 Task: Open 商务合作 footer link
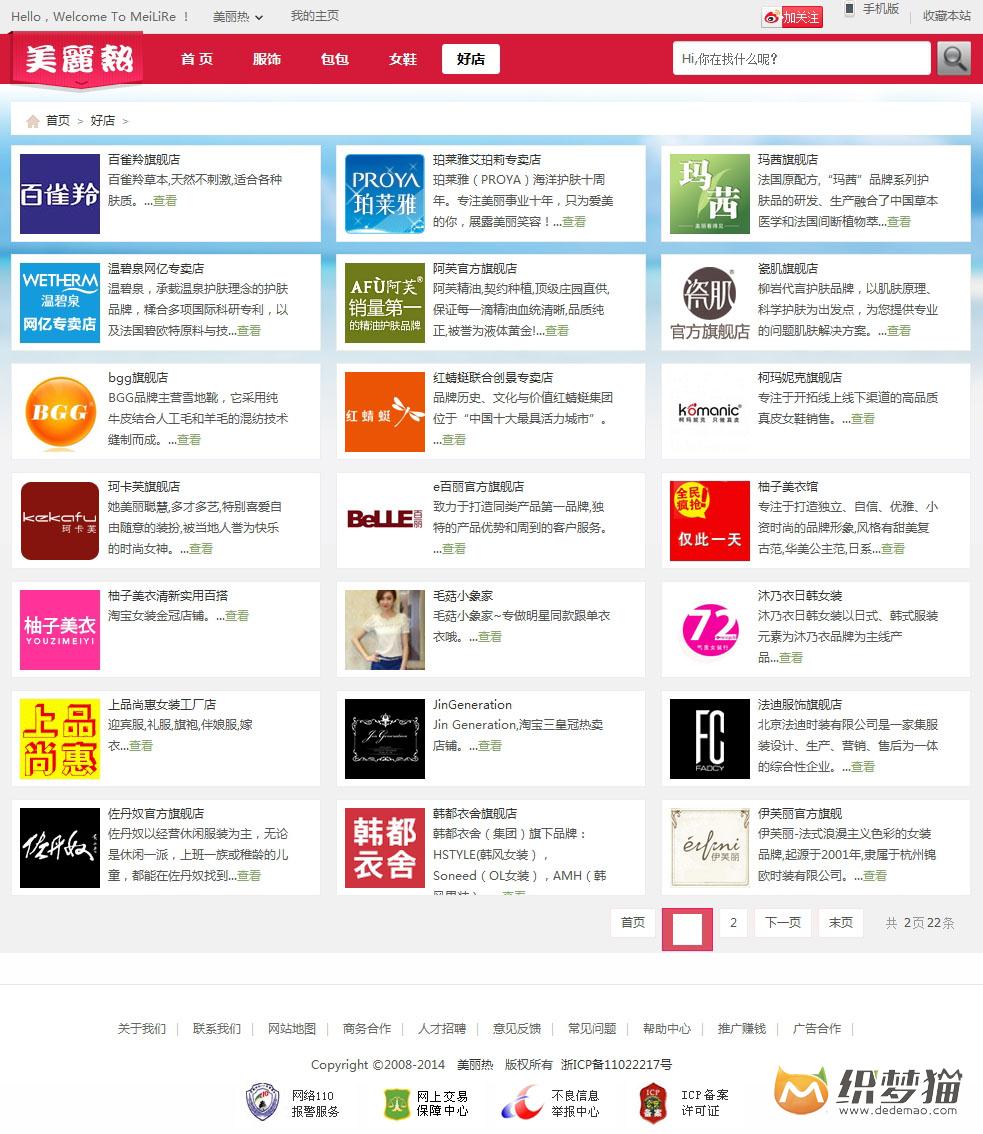(367, 1028)
